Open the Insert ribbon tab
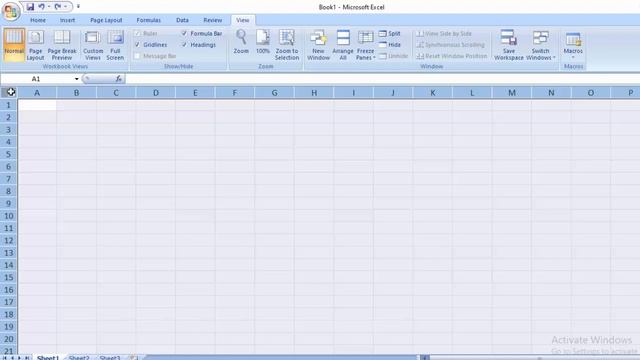Image resolution: width=640 pixels, height=360 pixels. (67, 20)
